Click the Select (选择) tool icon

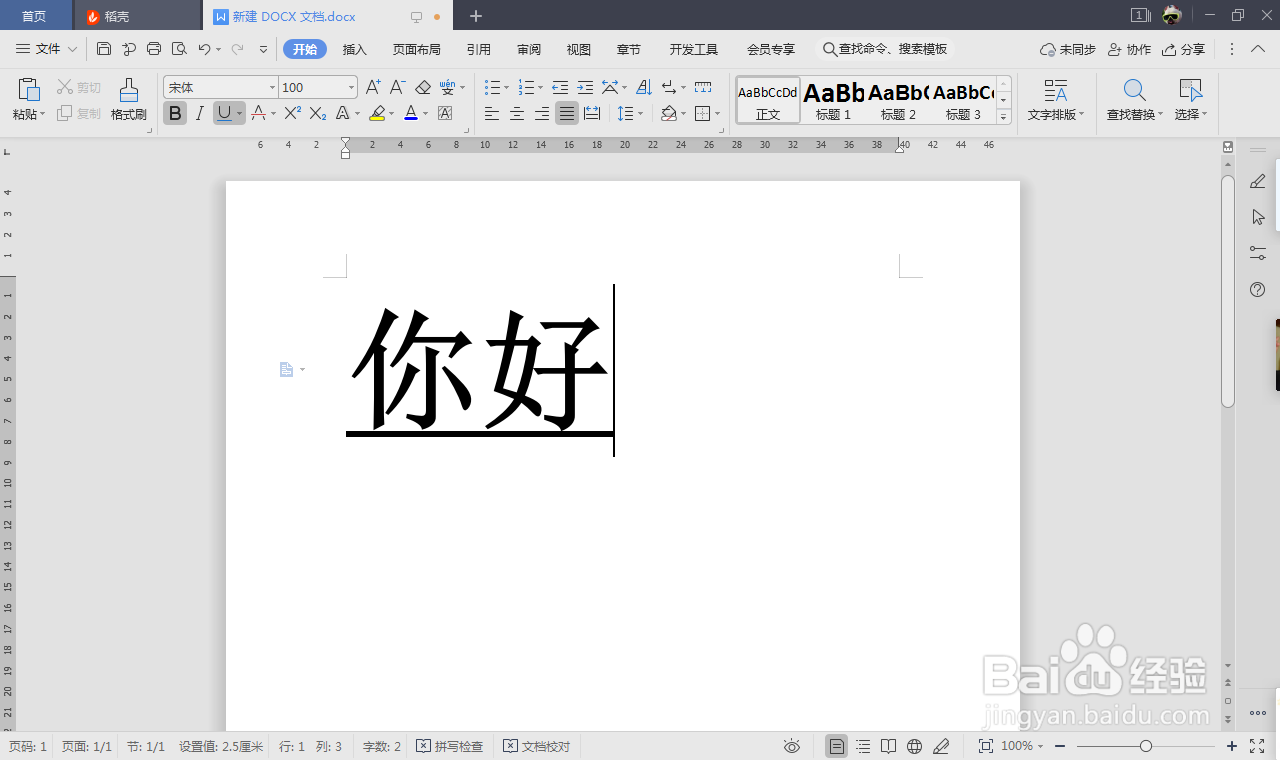tap(1190, 91)
